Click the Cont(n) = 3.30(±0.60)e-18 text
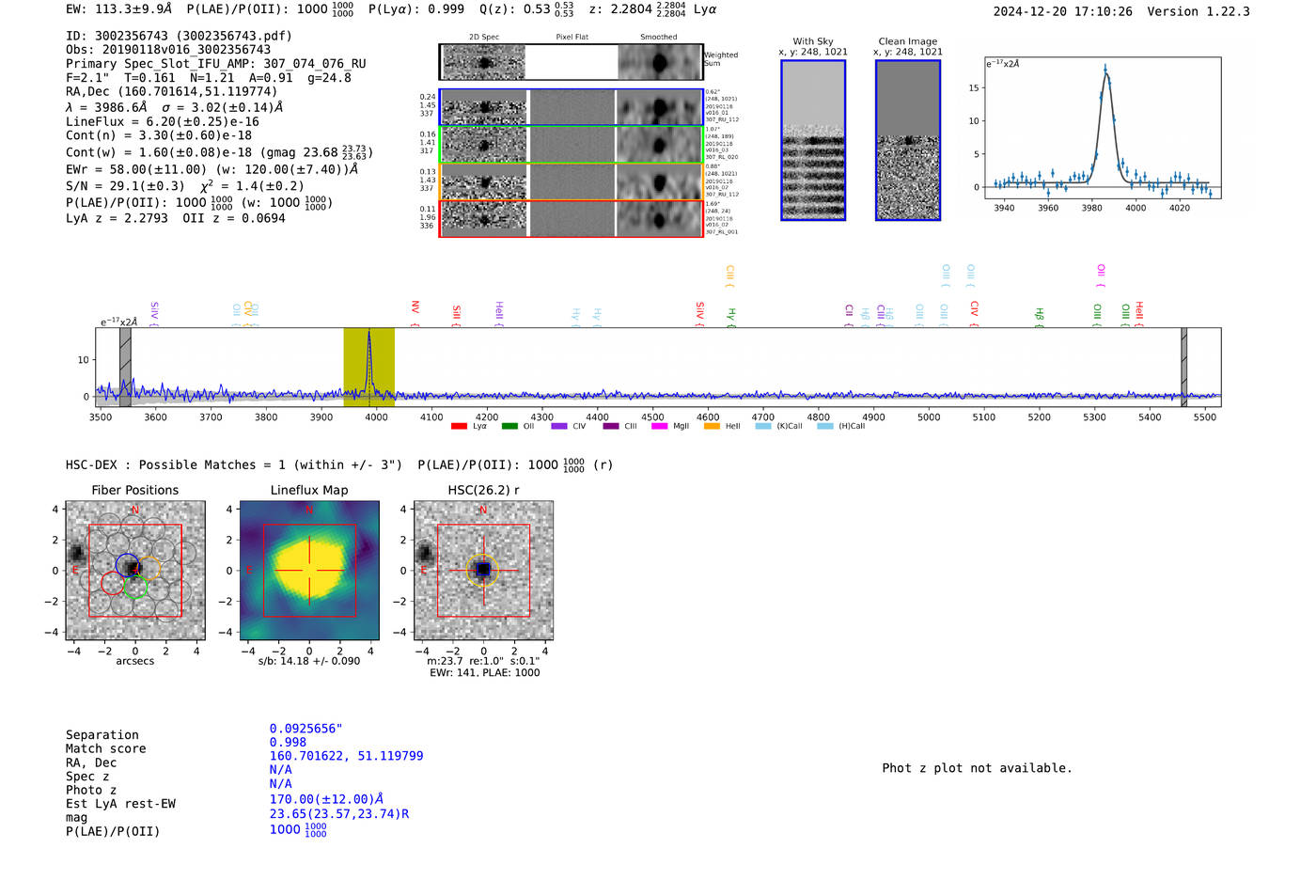 pyautogui.click(x=159, y=135)
